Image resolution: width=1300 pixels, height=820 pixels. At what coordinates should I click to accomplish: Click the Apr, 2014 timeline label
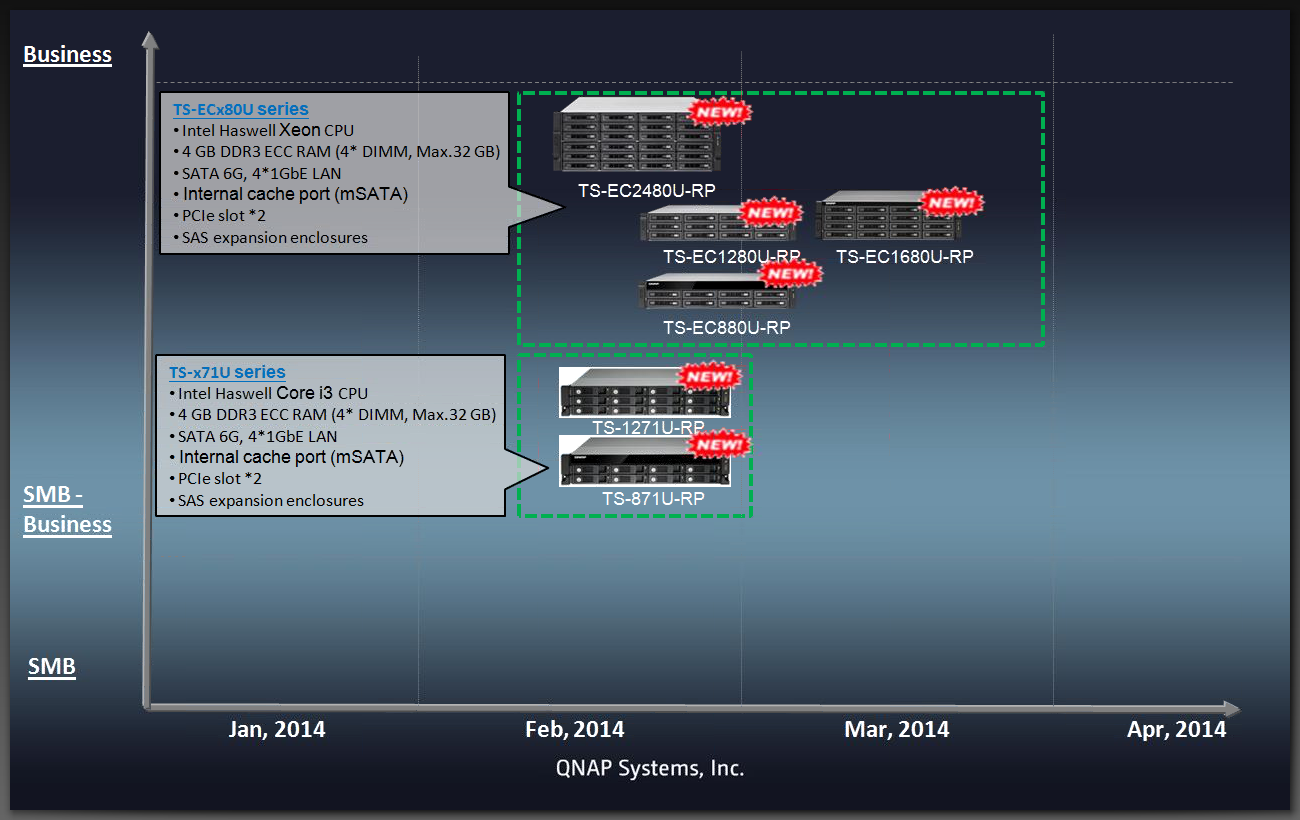pos(1176,729)
